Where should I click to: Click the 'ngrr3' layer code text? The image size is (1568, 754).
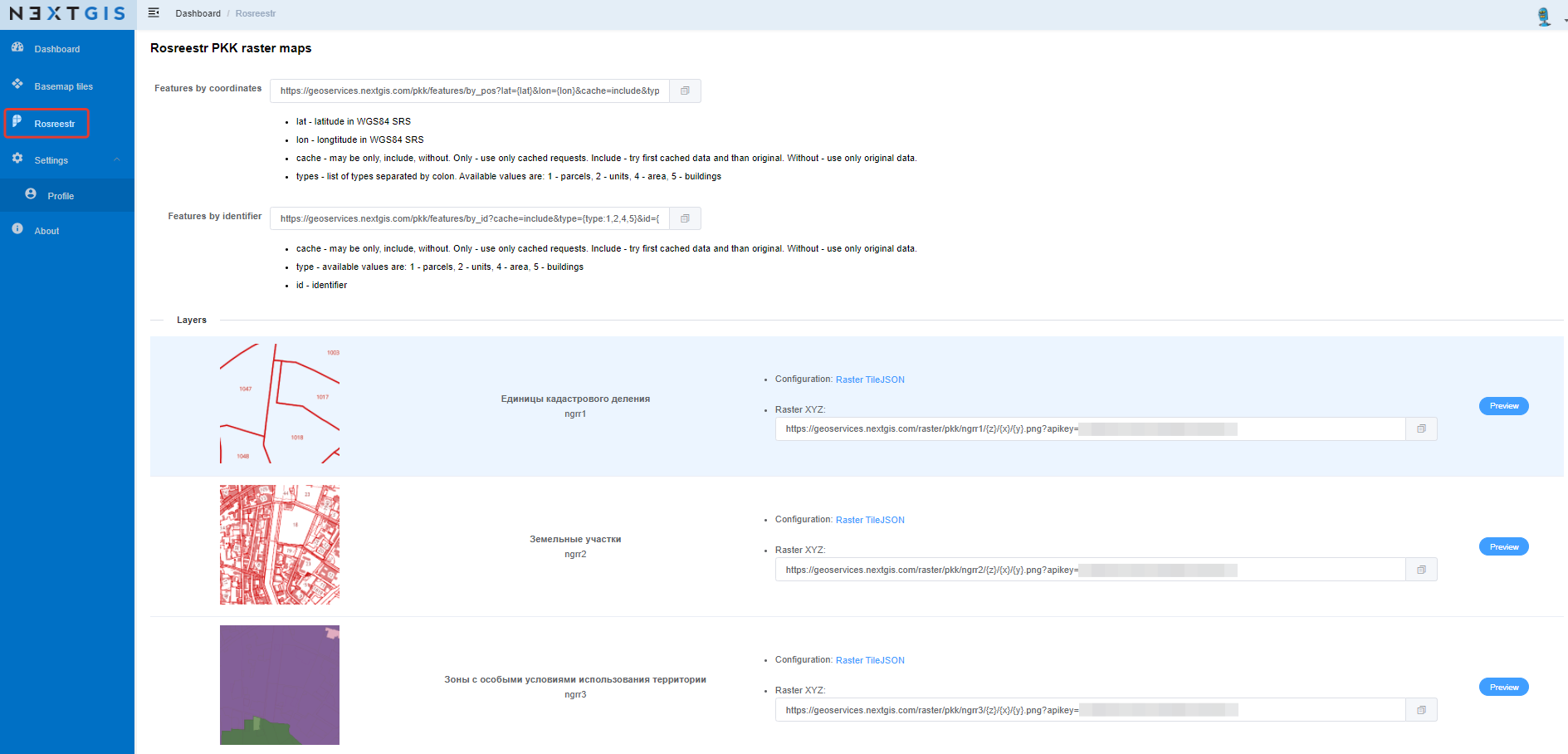(575, 694)
